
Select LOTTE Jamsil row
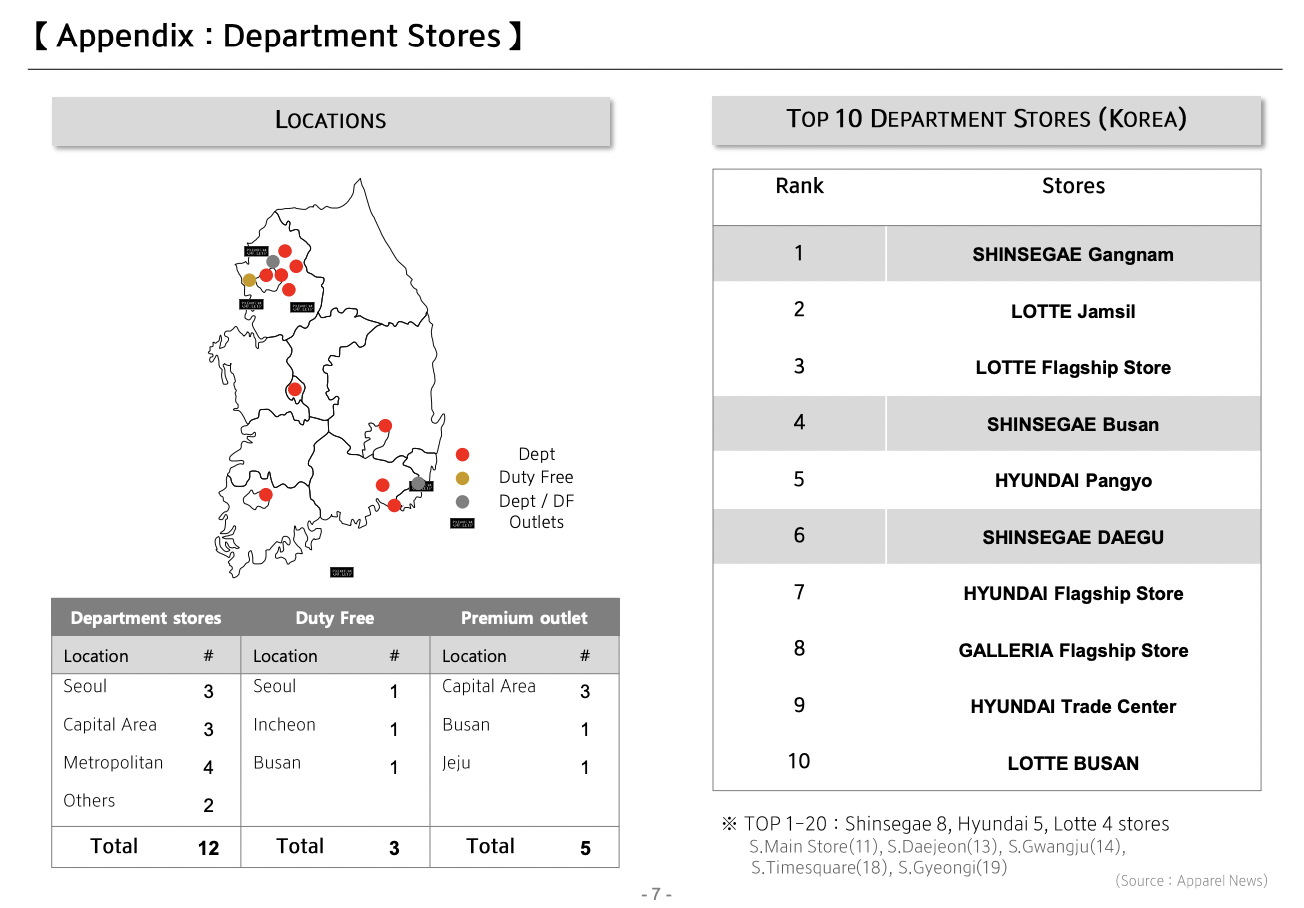click(987, 311)
